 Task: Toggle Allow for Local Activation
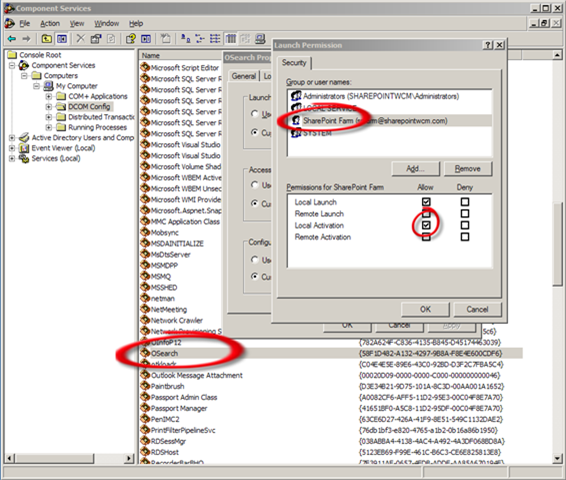[x=426, y=225]
